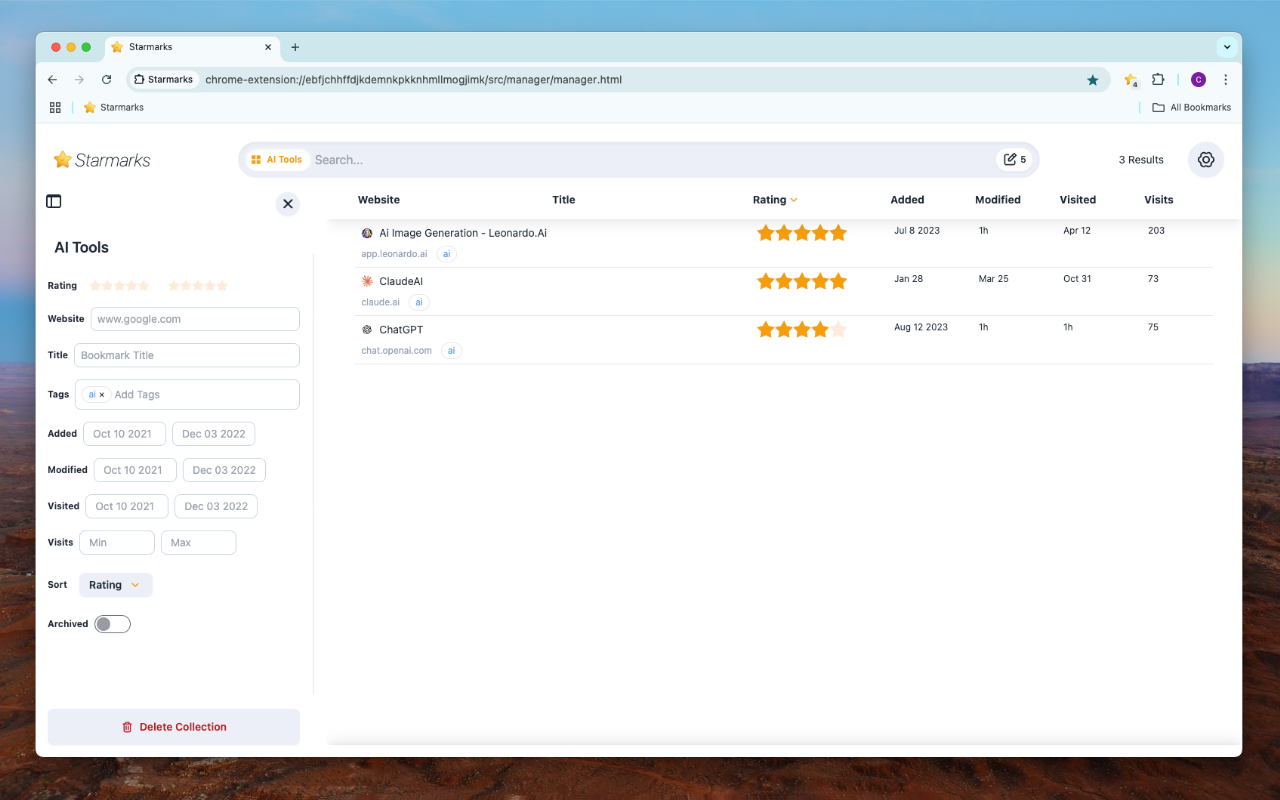Image resolution: width=1280 pixels, height=800 pixels.
Task: Close the Starmarks browser tab
Action: click(268, 47)
